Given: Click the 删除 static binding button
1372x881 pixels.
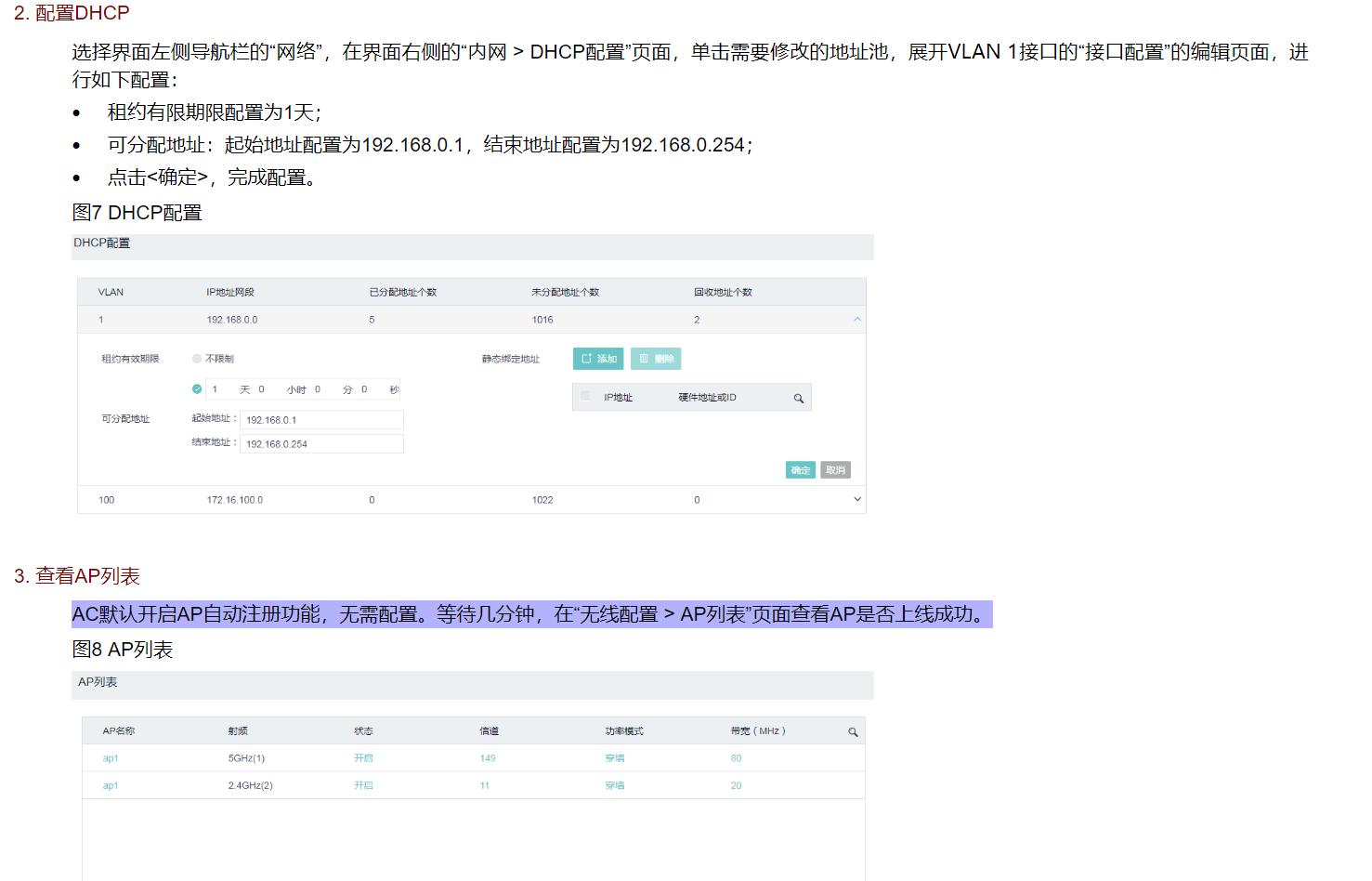Looking at the screenshot, I should 656,359.
